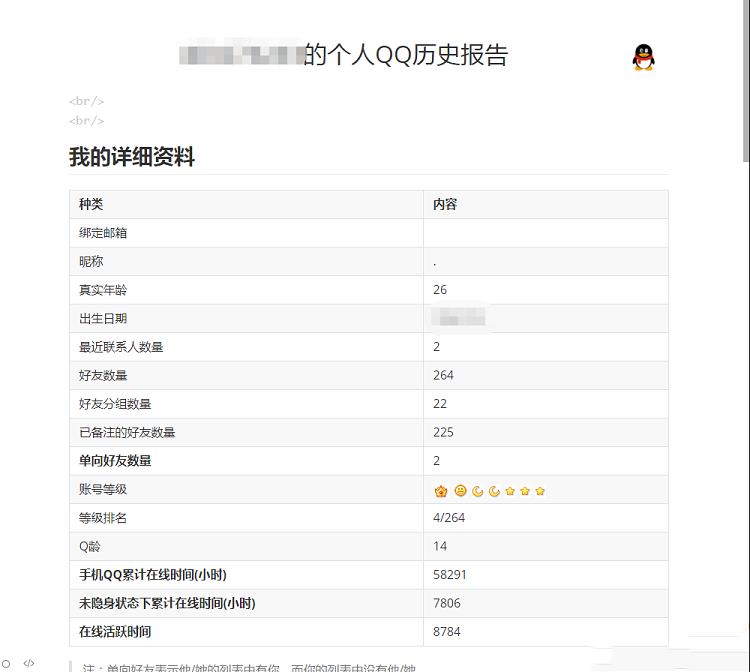The height and width of the screenshot is (672, 750).
Task: Click the 昵称 cell
Action: (246, 262)
